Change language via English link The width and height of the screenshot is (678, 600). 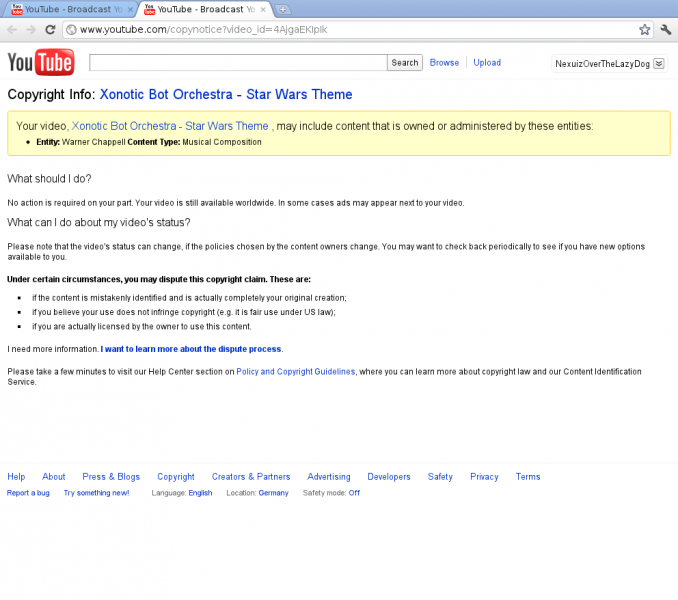(200, 493)
